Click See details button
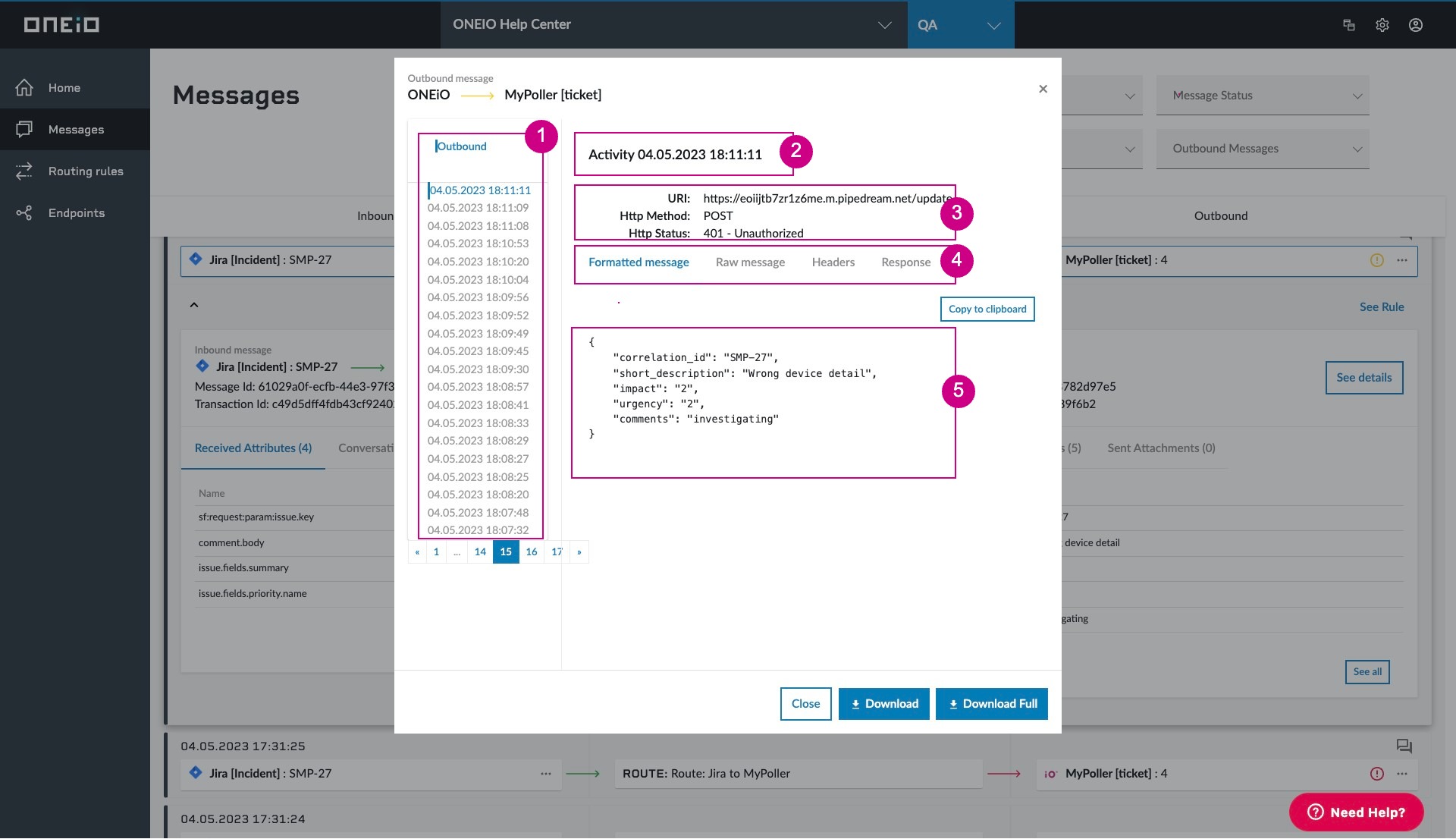 point(1364,378)
